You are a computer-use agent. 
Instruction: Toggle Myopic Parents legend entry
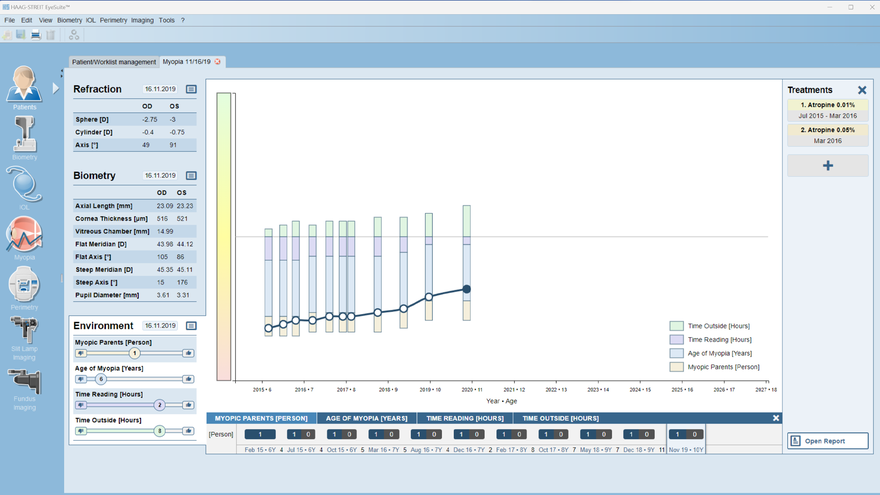pyautogui.click(x=676, y=367)
